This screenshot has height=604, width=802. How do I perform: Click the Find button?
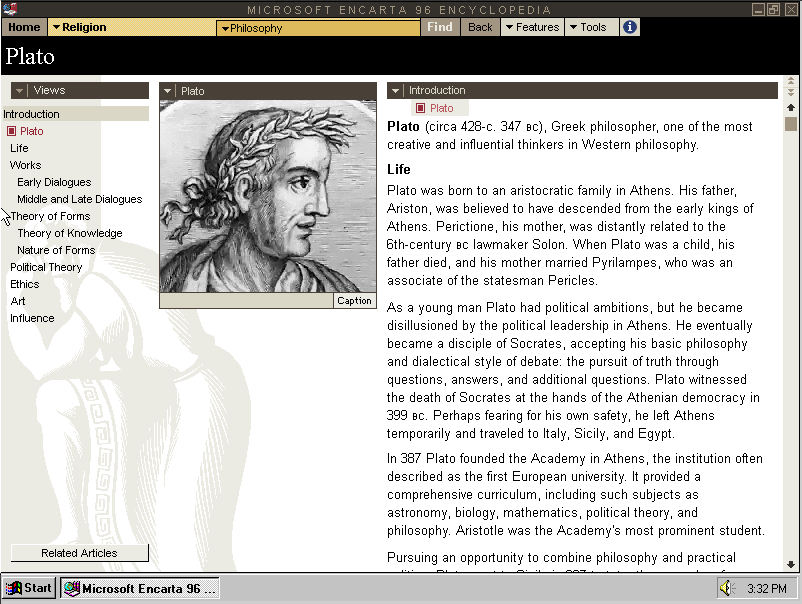pos(440,27)
